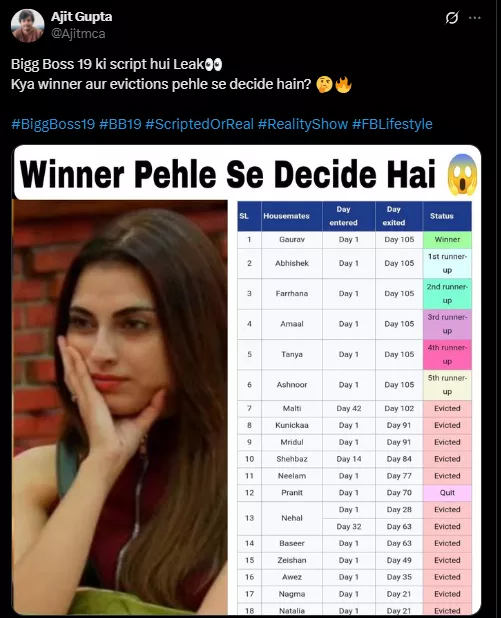Click the Day exited column header
Screen dimensions: 501x618
(399, 216)
